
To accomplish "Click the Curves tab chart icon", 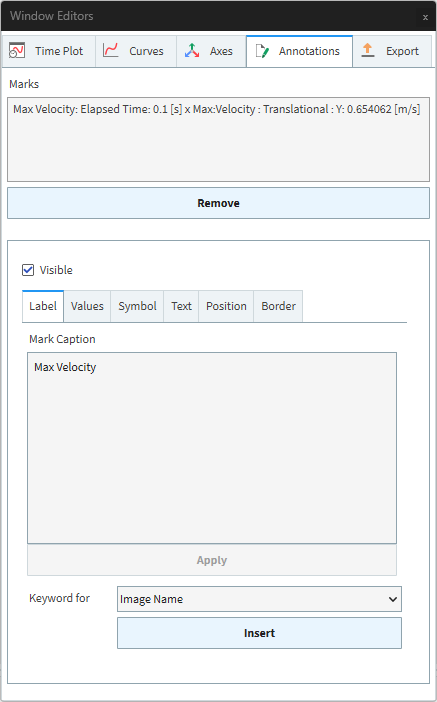I will click(111, 50).
